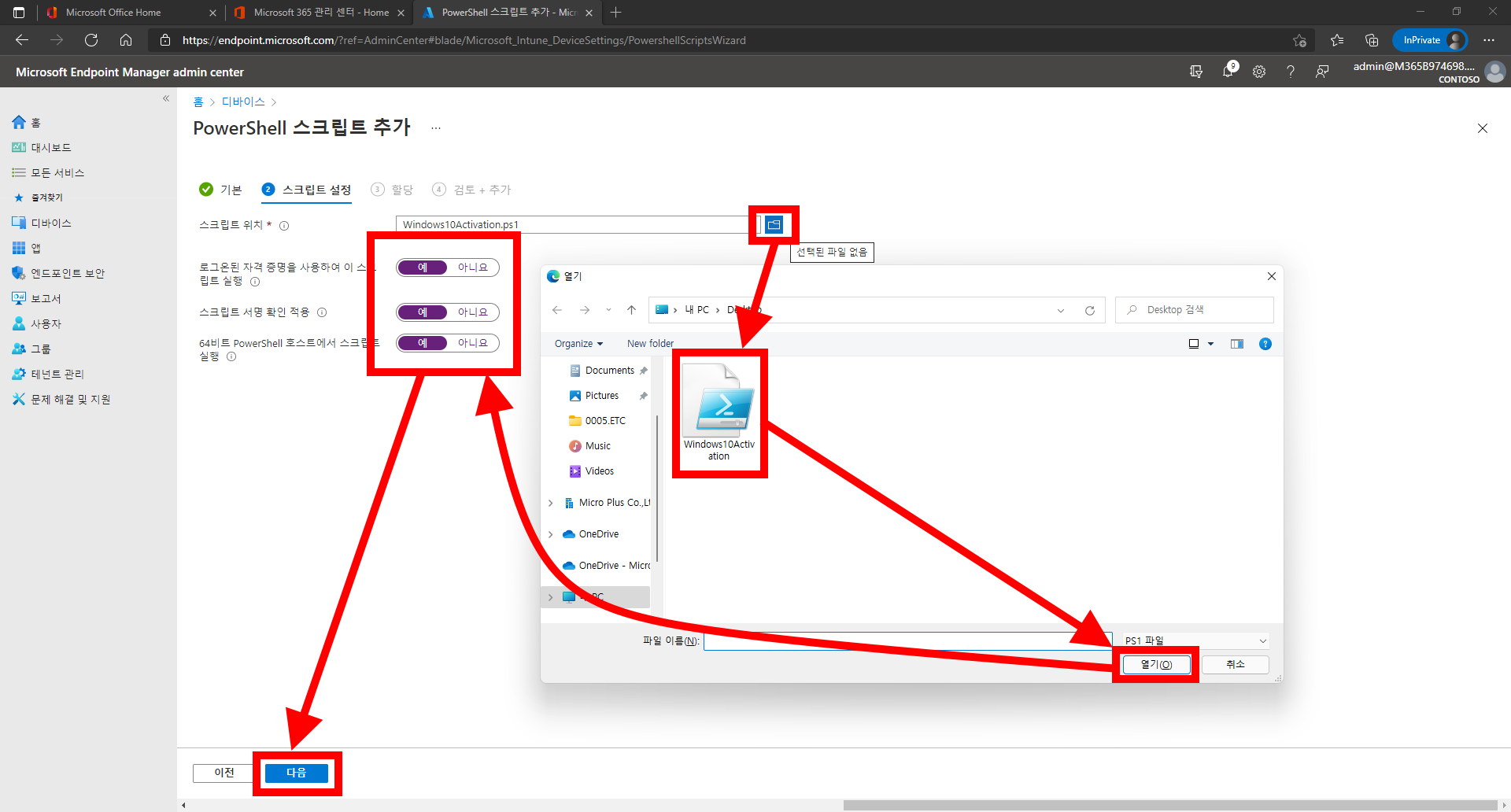Set 로그온된 자격 증명 toggle to 예

tap(423, 268)
